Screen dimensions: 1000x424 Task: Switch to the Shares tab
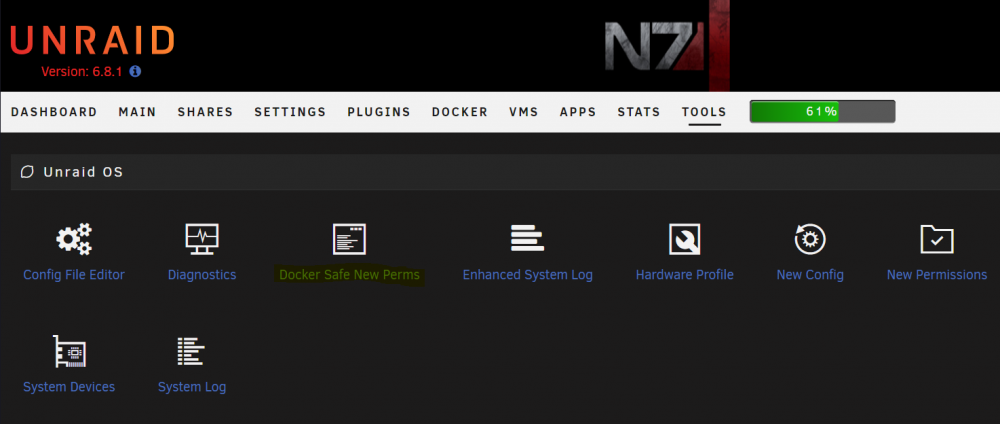point(205,112)
